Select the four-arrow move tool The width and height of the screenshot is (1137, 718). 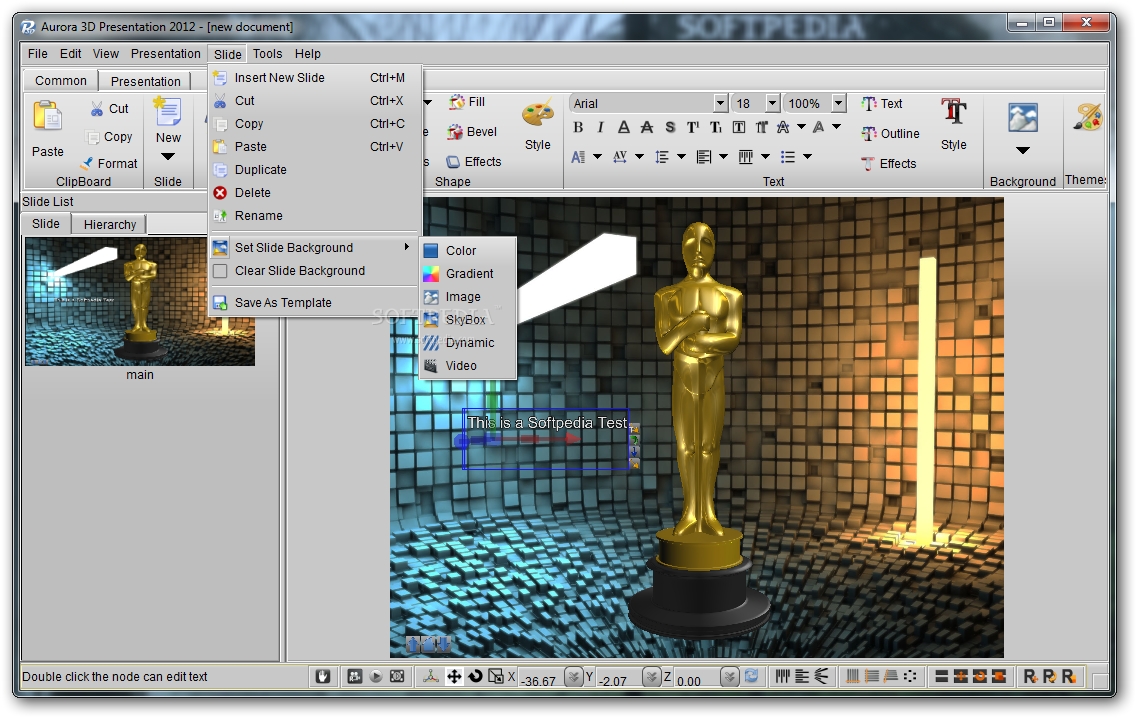454,677
